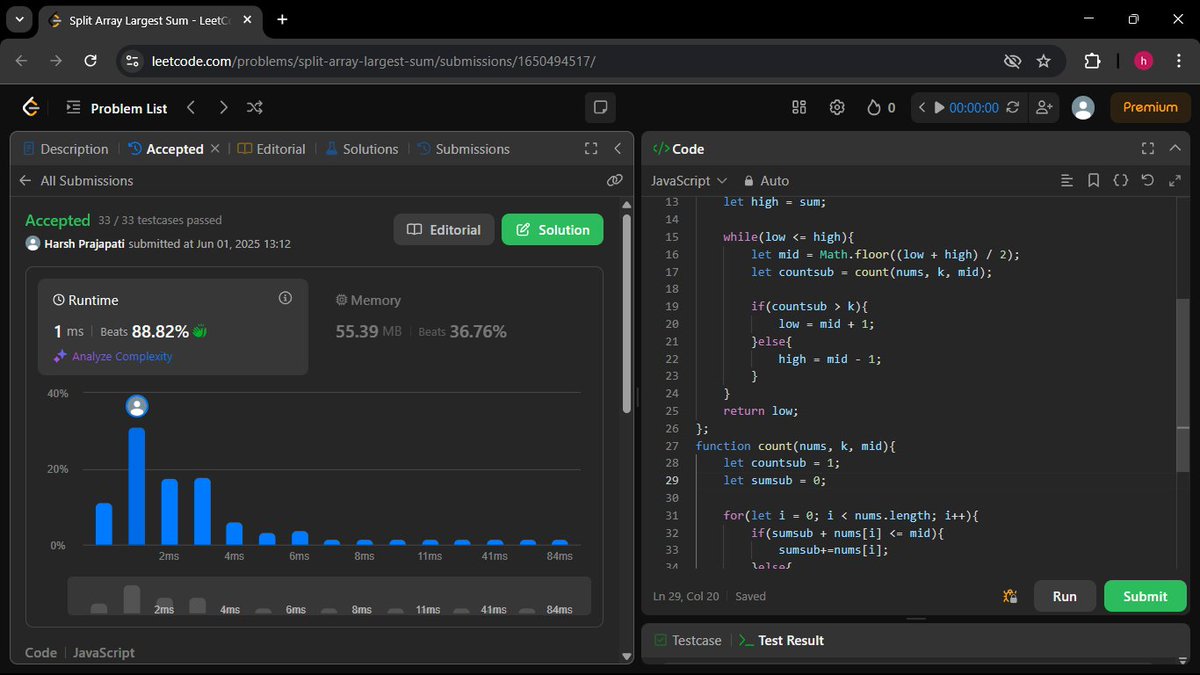Click the editor minimap scrollbar
The height and width of the screenshot is (675, 1200).
tap(1183, 385)
